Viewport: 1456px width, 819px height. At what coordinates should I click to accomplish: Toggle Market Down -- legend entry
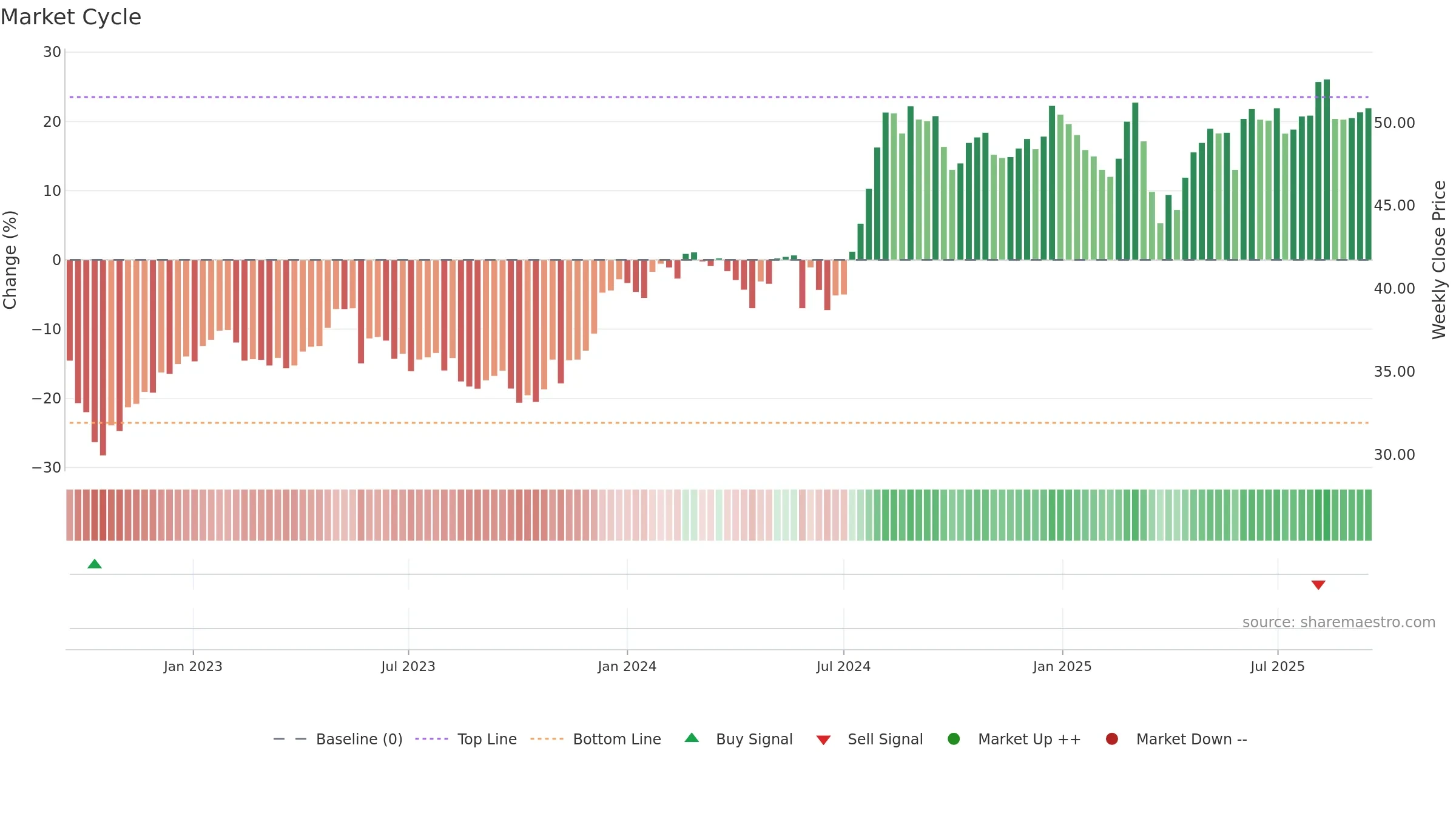point(1176,739)
